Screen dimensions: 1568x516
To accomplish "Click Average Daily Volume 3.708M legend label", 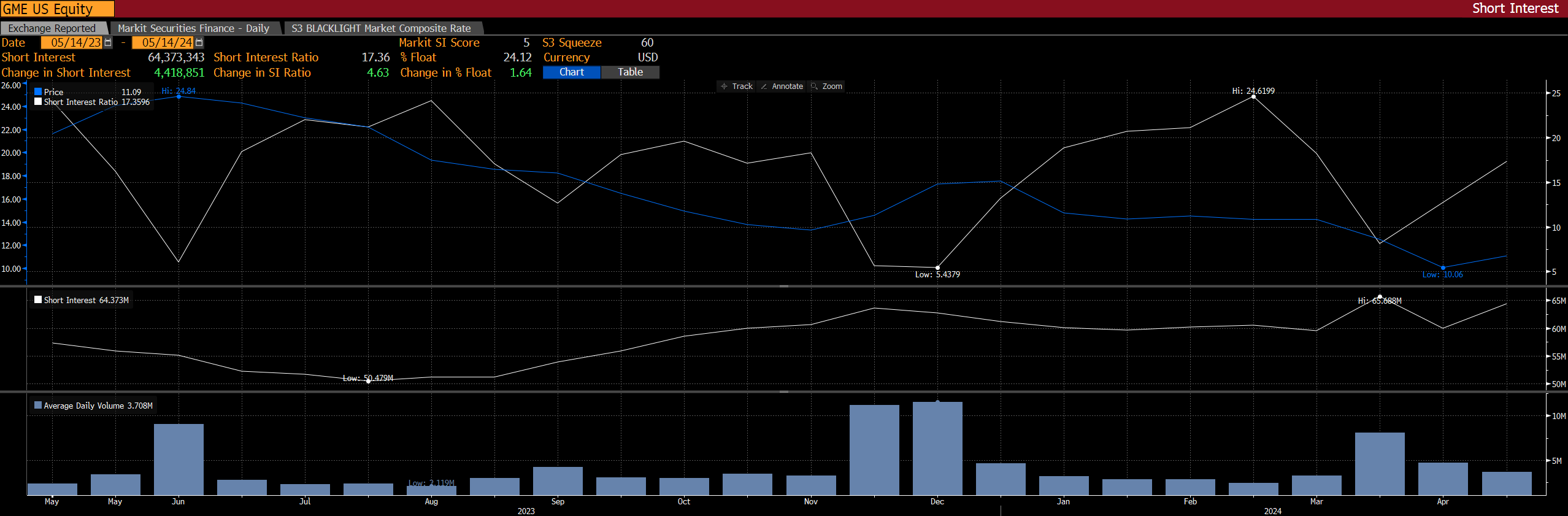I will (x=98, y=406).
